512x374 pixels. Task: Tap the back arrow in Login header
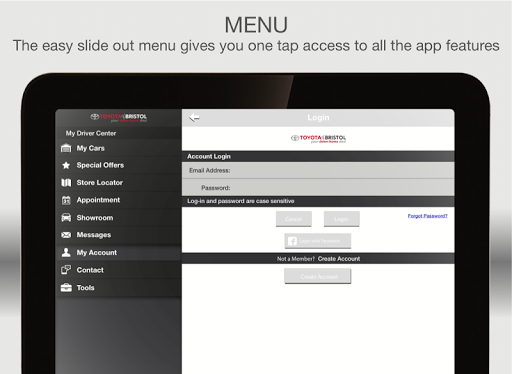tap(194, 117)
